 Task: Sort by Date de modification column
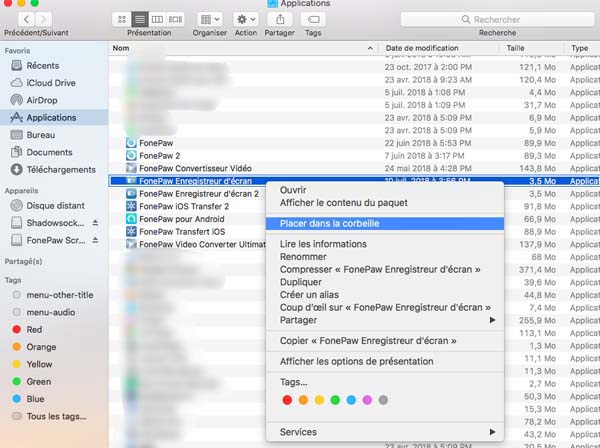point(439,48)
